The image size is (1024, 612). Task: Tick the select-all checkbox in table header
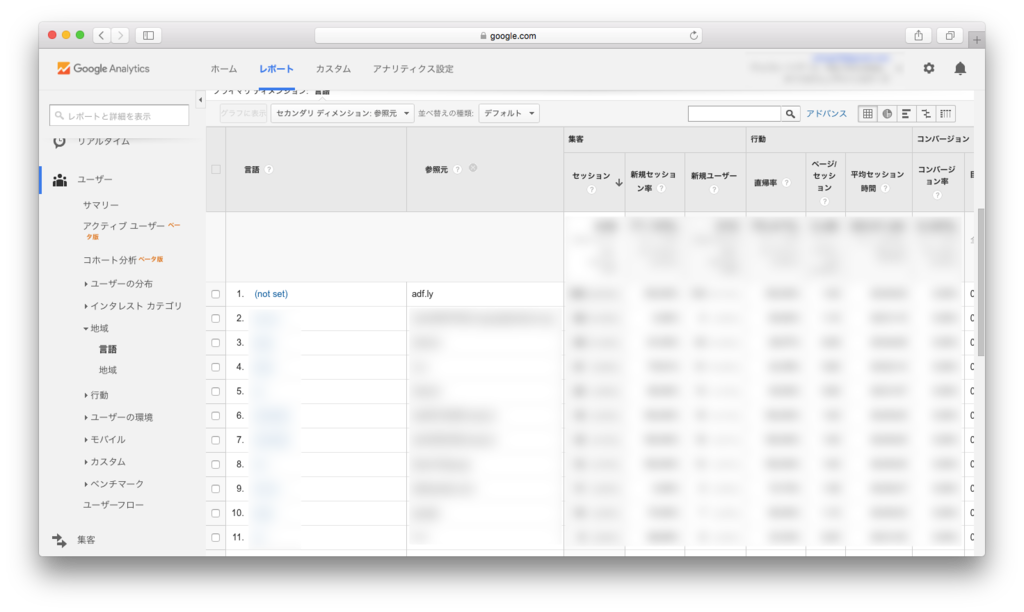point(216,169)
